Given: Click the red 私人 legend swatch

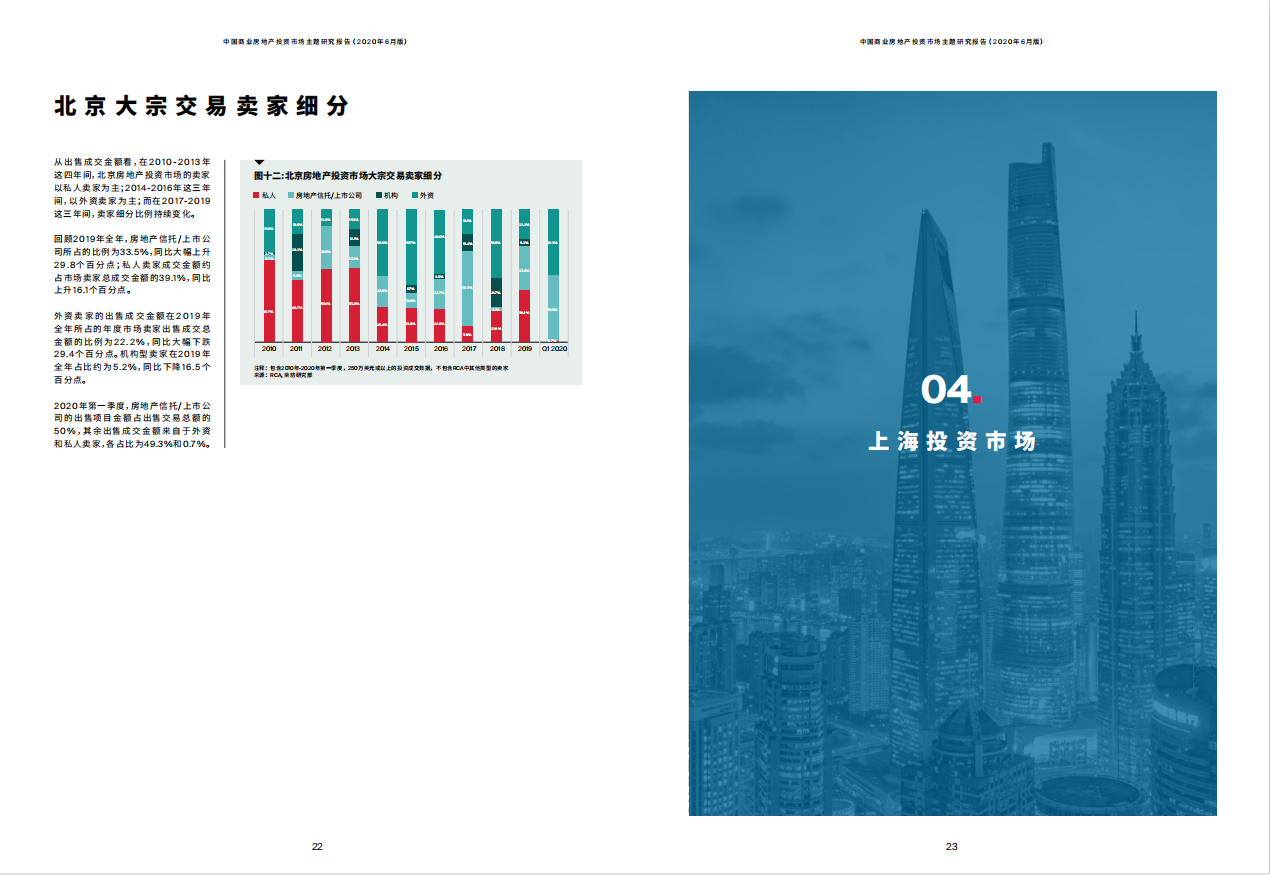Looking at the screenshot, I should coord(257,195).
